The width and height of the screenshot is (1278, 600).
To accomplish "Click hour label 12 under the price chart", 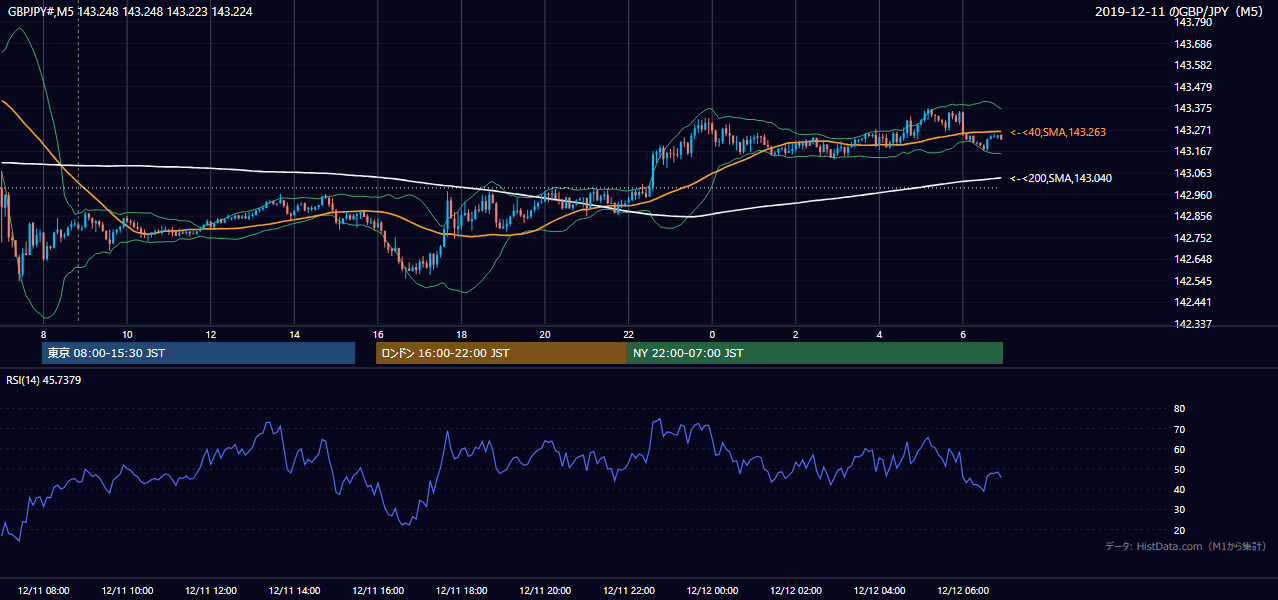I will coord(211,334).
